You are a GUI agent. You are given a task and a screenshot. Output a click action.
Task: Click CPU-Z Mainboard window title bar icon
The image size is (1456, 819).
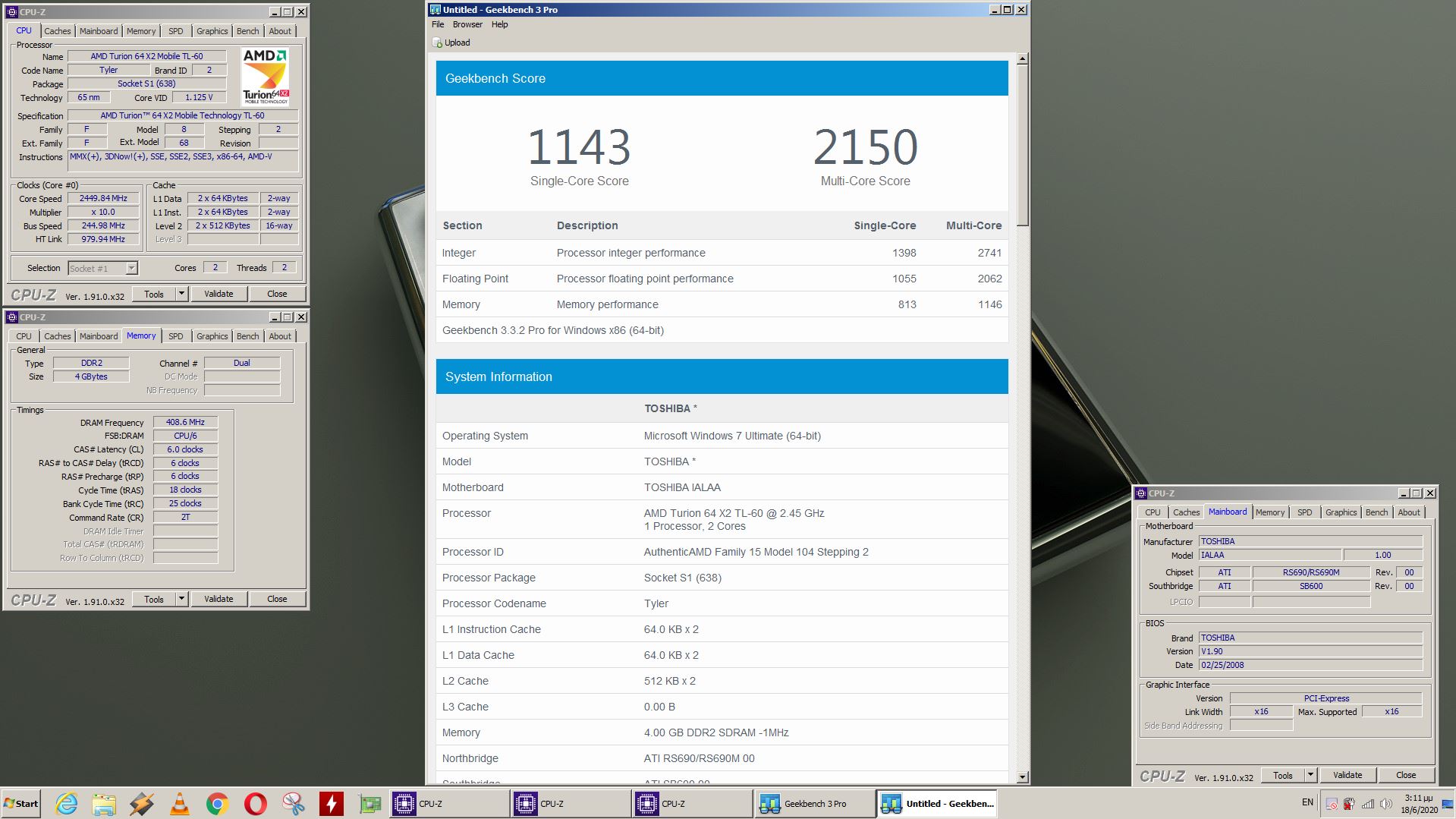point(1141,493)
